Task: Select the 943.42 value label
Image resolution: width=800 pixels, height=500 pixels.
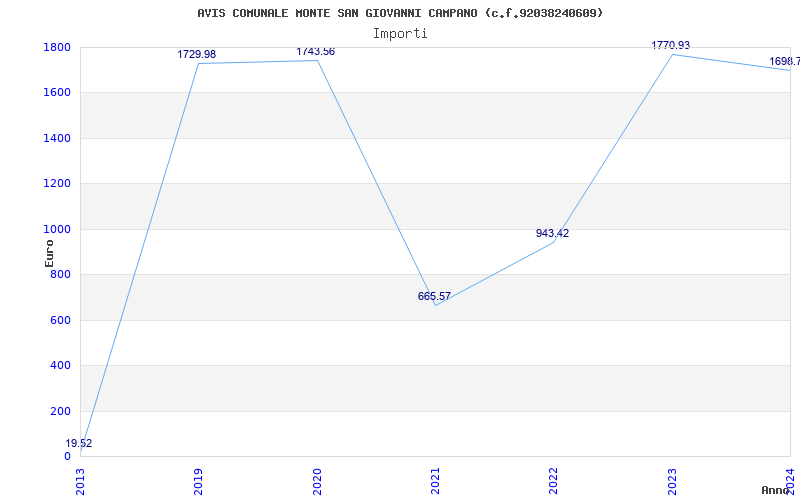Action: click(553, 233)
